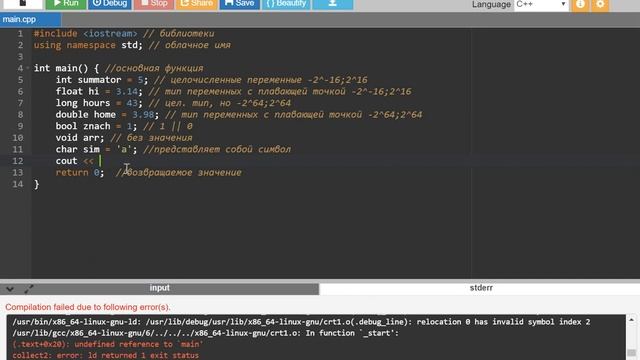640x360 pixels.
Task: Click 'float hi' declaration text
Action: (77, 91)
